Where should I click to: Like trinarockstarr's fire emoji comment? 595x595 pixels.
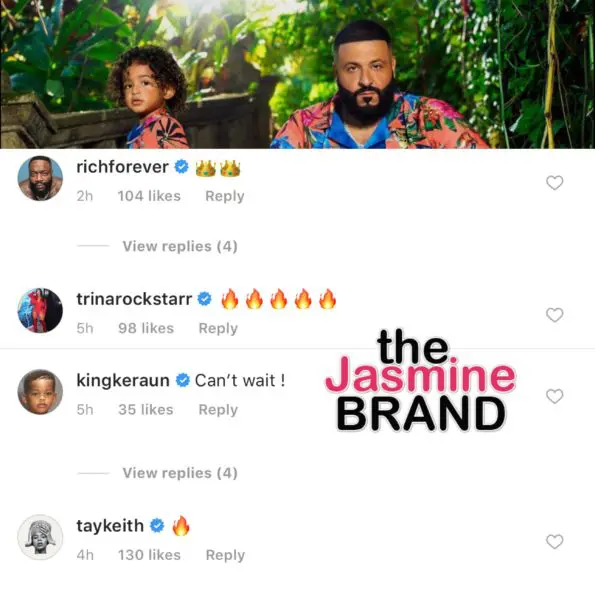554,315
